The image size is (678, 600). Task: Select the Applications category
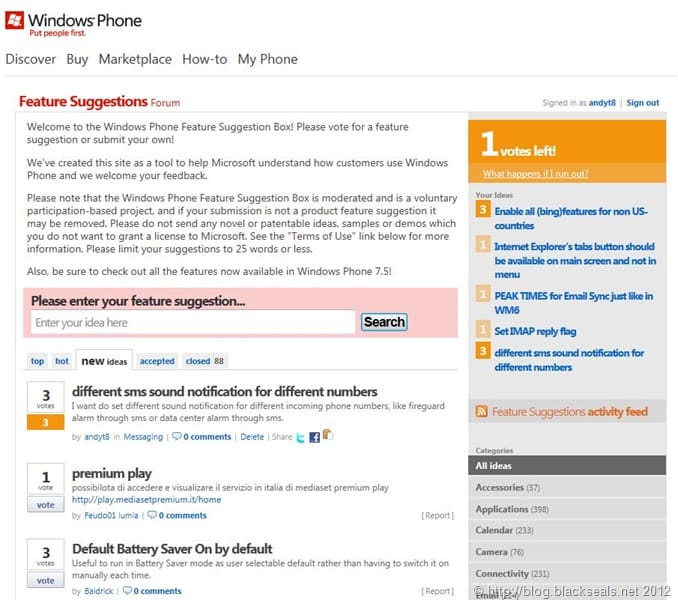(x=567, y=509)
